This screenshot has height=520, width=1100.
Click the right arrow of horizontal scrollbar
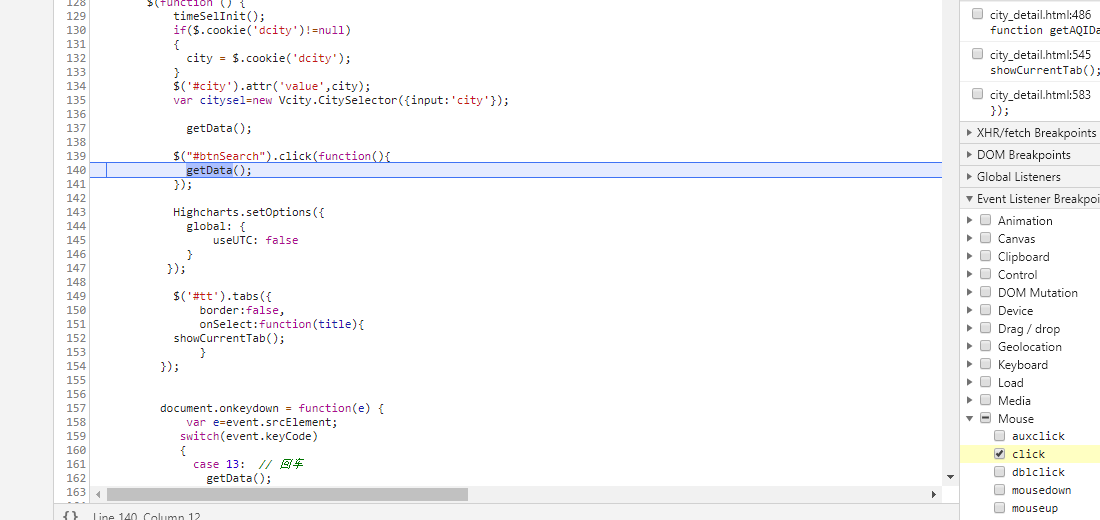pyautogui.click(x=934, y=494)
